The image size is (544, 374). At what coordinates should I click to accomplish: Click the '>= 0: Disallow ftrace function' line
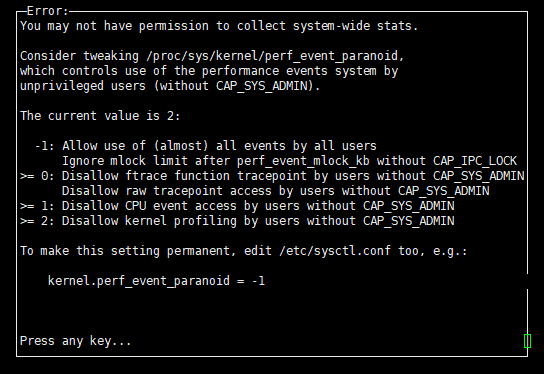click(272, 176)
